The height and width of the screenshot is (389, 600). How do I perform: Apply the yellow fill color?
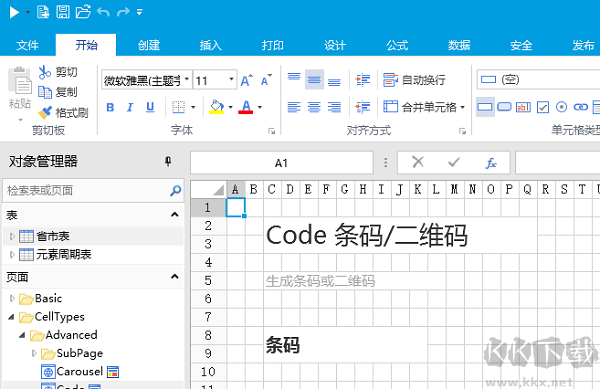217,107
